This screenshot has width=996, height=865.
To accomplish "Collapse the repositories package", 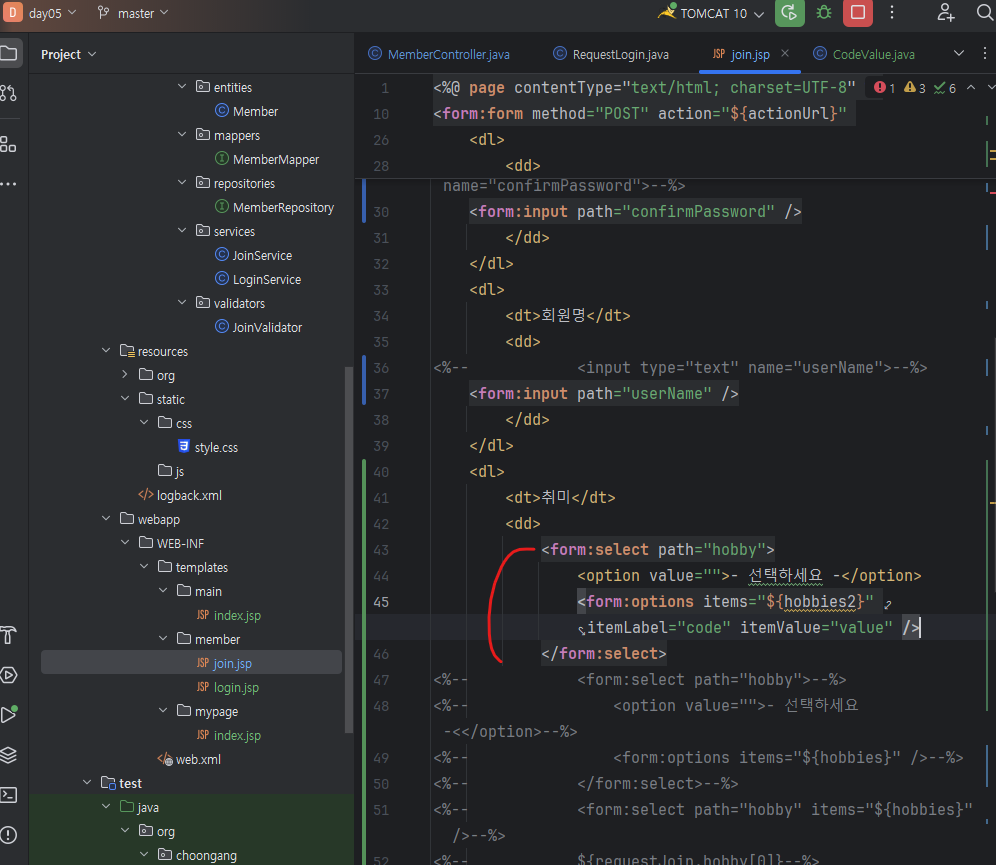I will (x=182, y=182).
